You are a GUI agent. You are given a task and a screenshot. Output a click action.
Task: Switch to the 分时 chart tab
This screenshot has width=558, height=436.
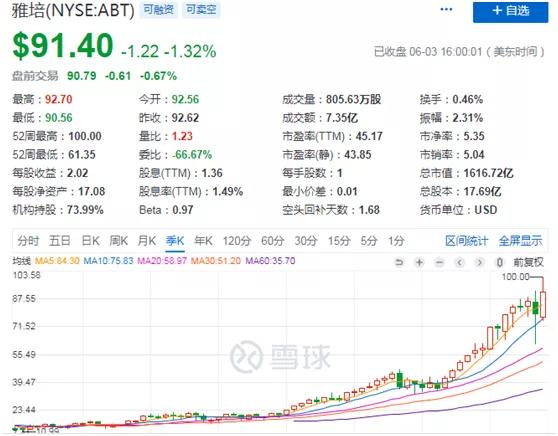[x=28, y=241]
